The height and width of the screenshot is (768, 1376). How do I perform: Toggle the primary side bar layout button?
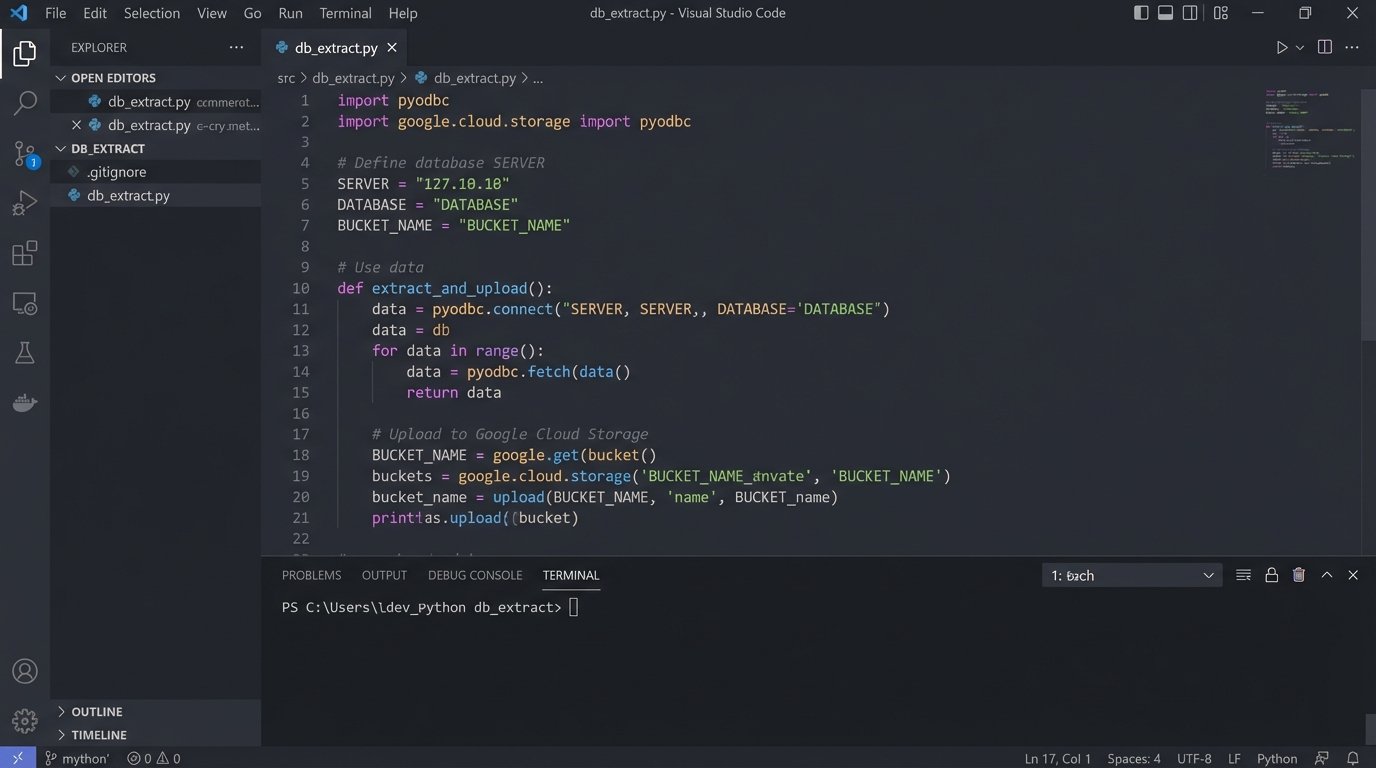pyautogui.click(x=1141, y=13)
